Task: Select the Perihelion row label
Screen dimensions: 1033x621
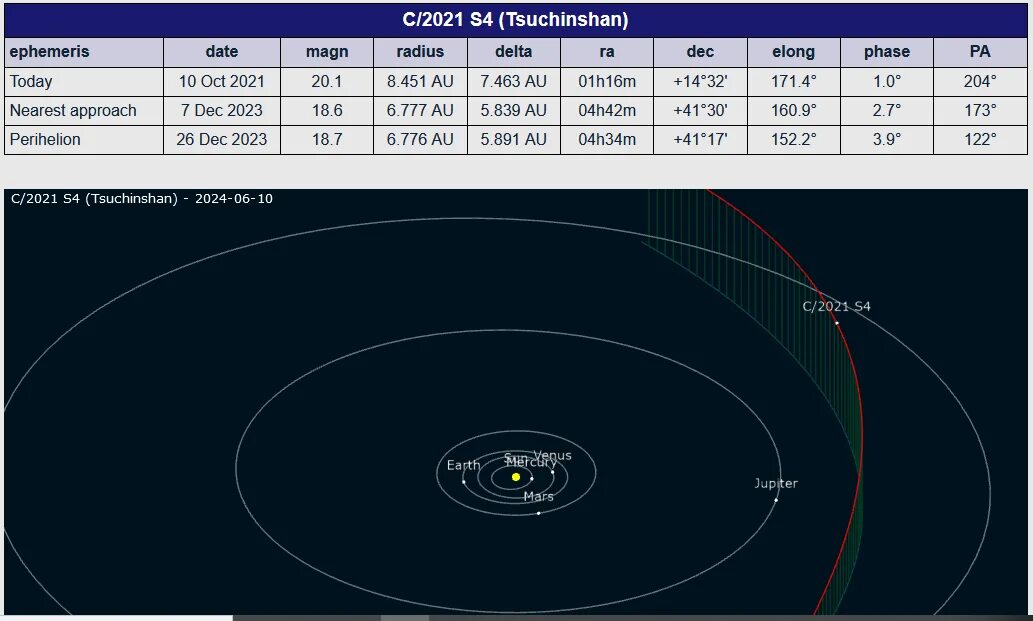Action: [45, 139]
